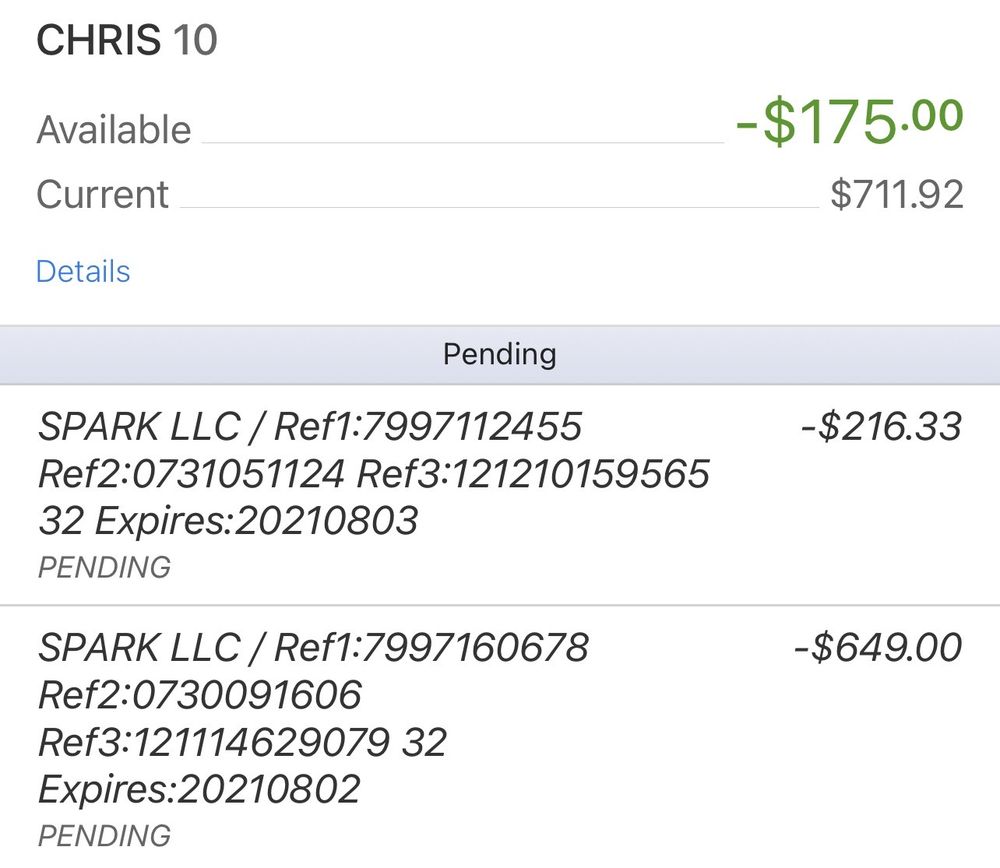Screen dimensions: 1000x868
Task: Select the $711.92 current balance amount
Action: (896, 194)
